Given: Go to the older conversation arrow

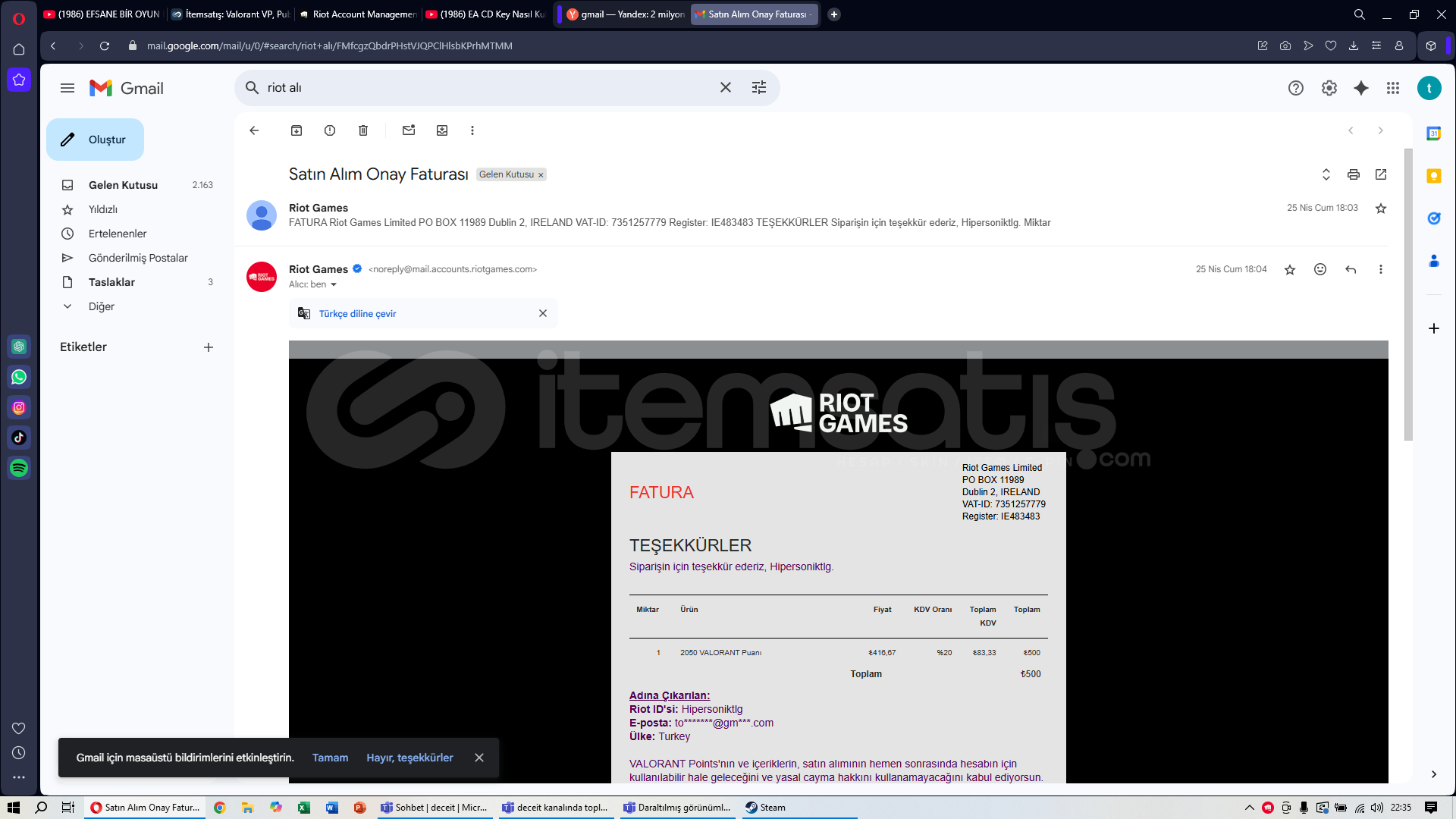Looking at the screenshot, I should point(1381,130).
